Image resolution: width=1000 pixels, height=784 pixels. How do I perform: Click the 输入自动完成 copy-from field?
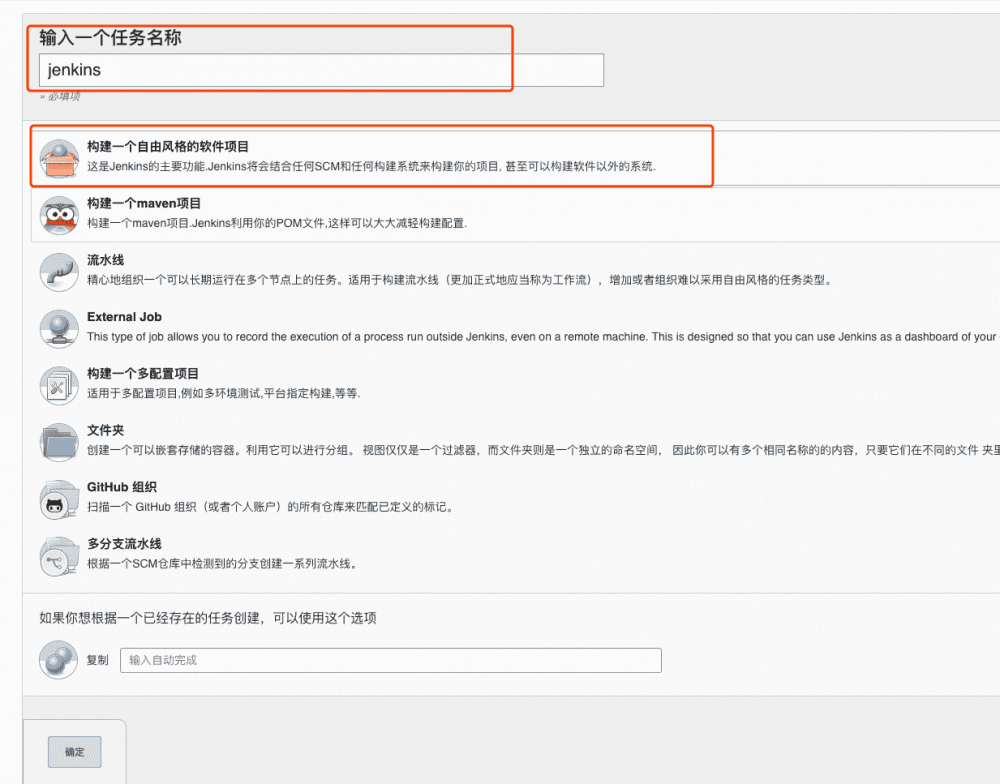(390, 660)
